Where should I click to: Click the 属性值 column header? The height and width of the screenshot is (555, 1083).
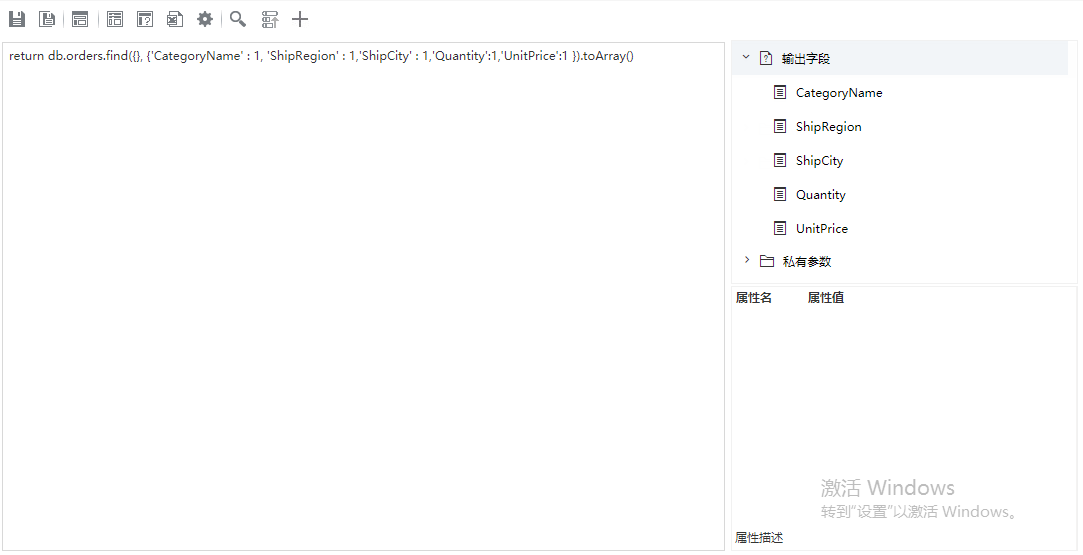point(825,298)
